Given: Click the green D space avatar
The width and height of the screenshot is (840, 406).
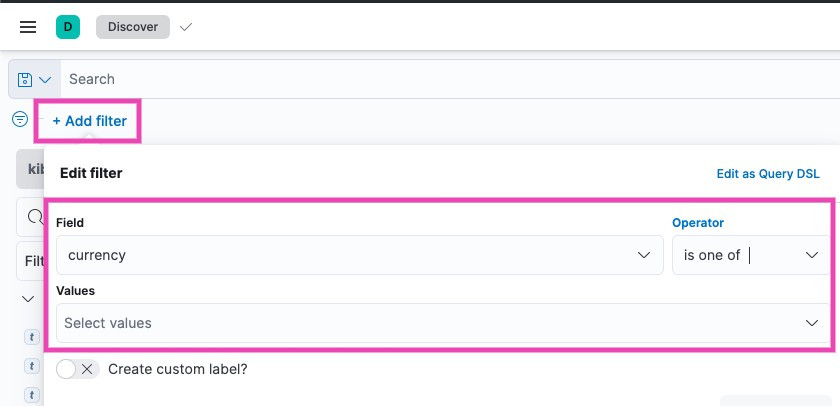Looking at the screenshot, I should 68,27.
